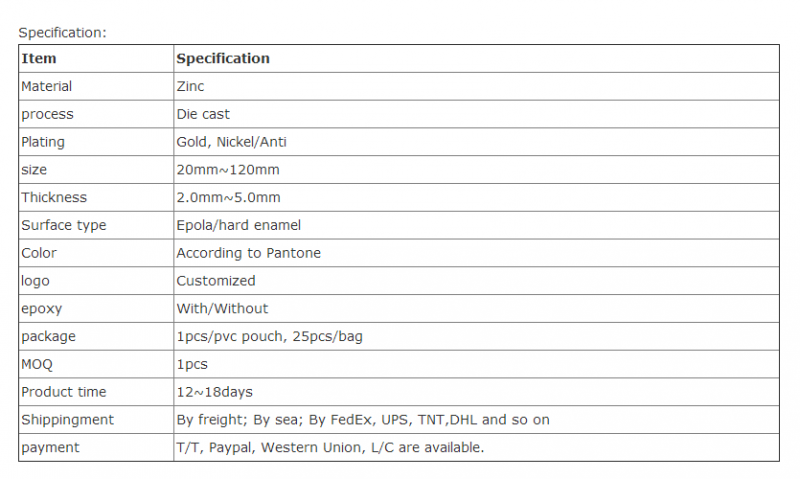This screenshot has height=479, width=800.
Task: Click the 'Material' row label
Action: [46, 87]
